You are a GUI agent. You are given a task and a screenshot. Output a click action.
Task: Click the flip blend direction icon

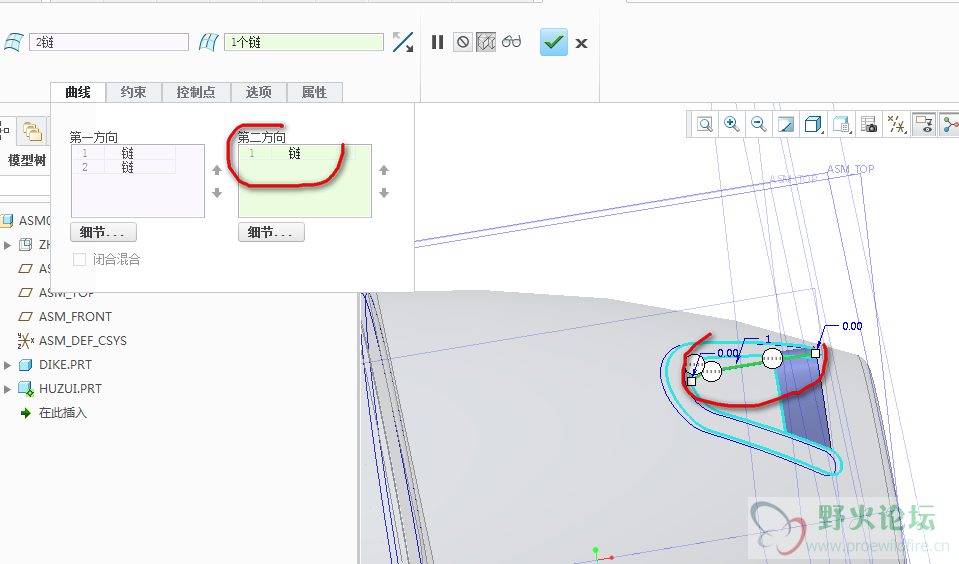pos(403,42)
